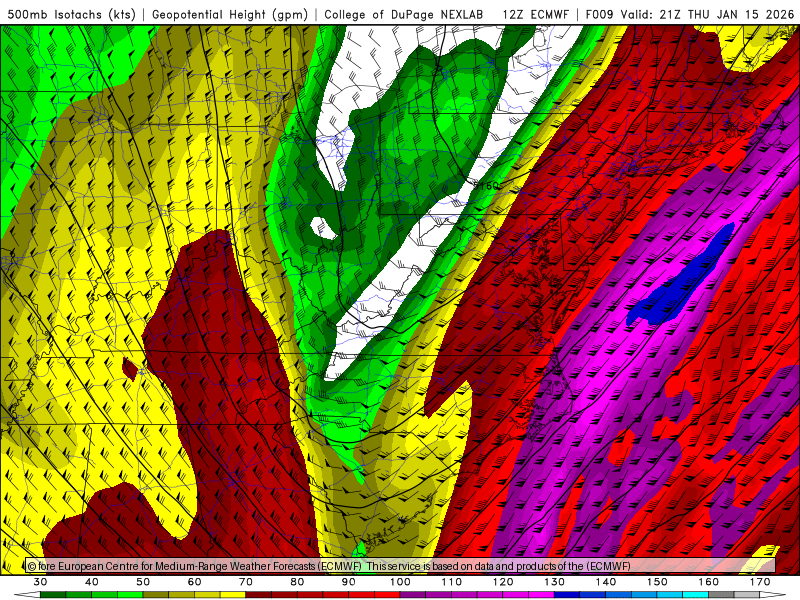Click the gray swatch beneath legend 160
The height and width of the screenshot is (600, 800).
[x=721, y=595]
